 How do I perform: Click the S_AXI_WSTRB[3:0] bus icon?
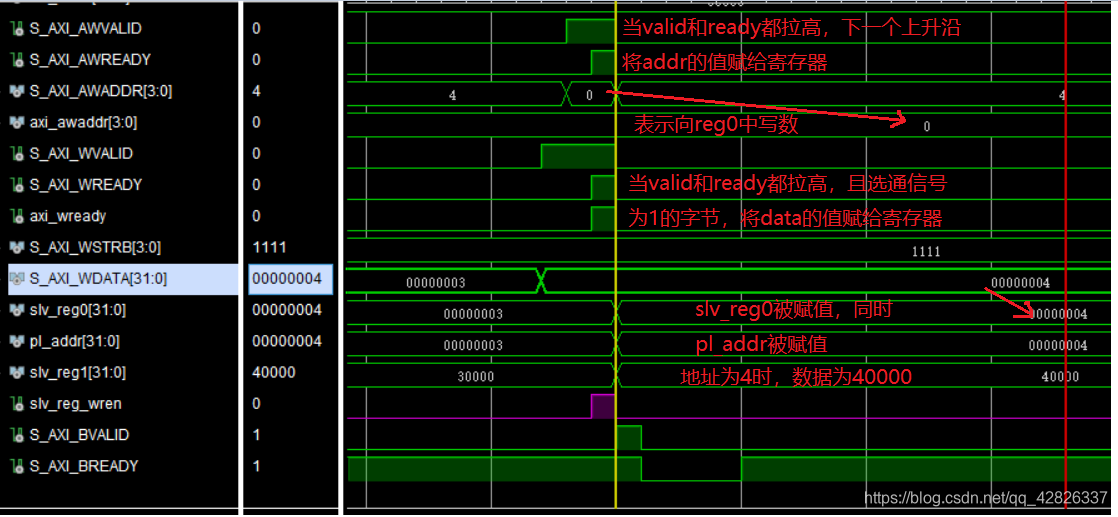tap(17, 247)
